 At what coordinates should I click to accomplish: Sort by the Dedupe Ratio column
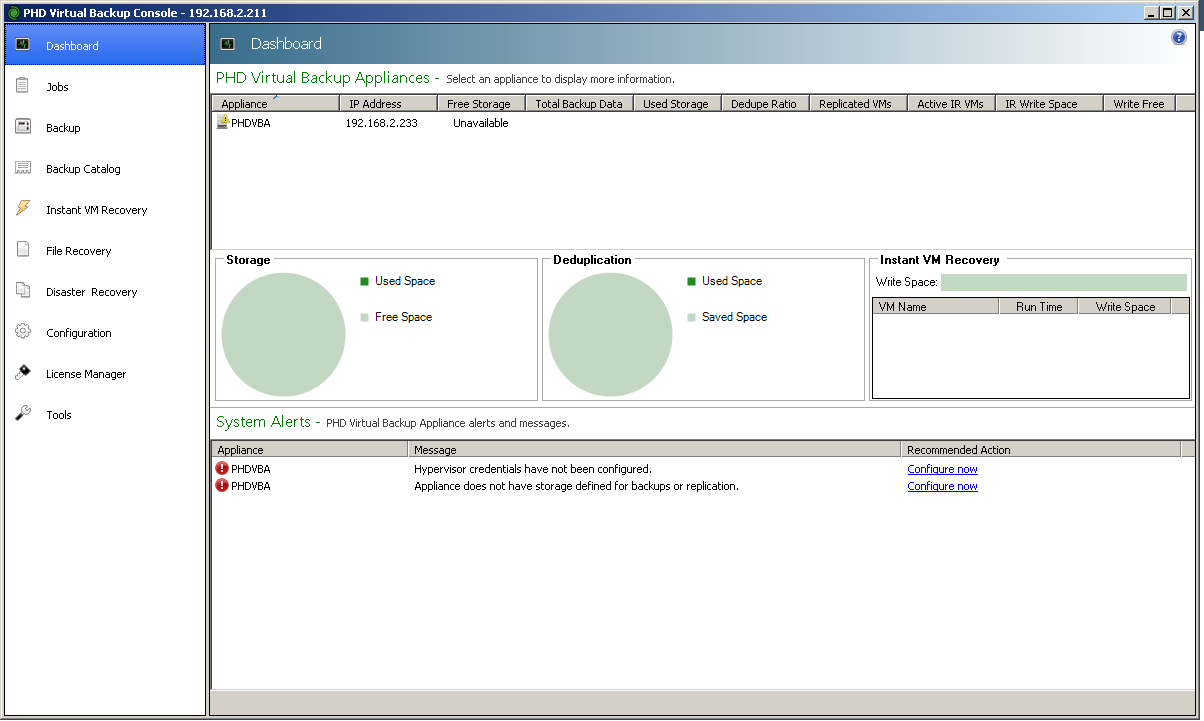pyautogui.click(x=764, y=103)
